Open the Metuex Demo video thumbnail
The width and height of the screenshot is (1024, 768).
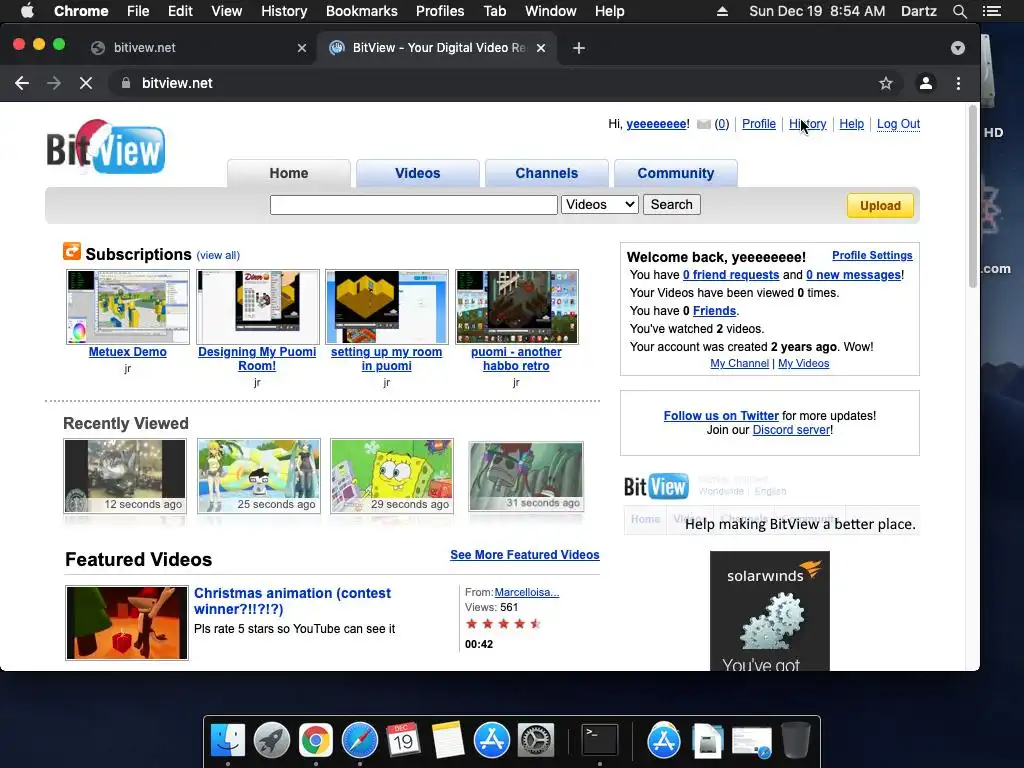tap(128, 307)
